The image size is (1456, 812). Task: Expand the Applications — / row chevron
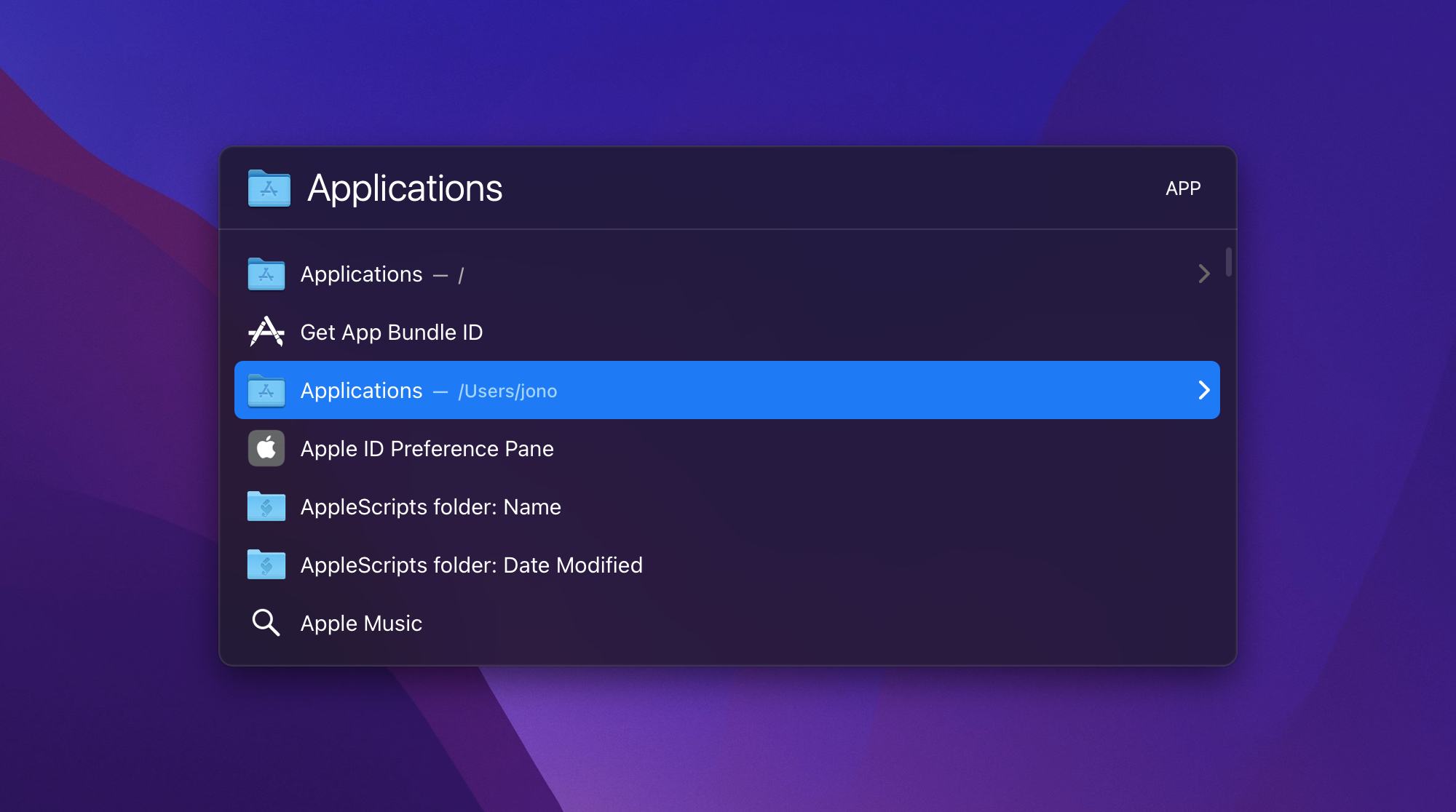(1204, 274)
